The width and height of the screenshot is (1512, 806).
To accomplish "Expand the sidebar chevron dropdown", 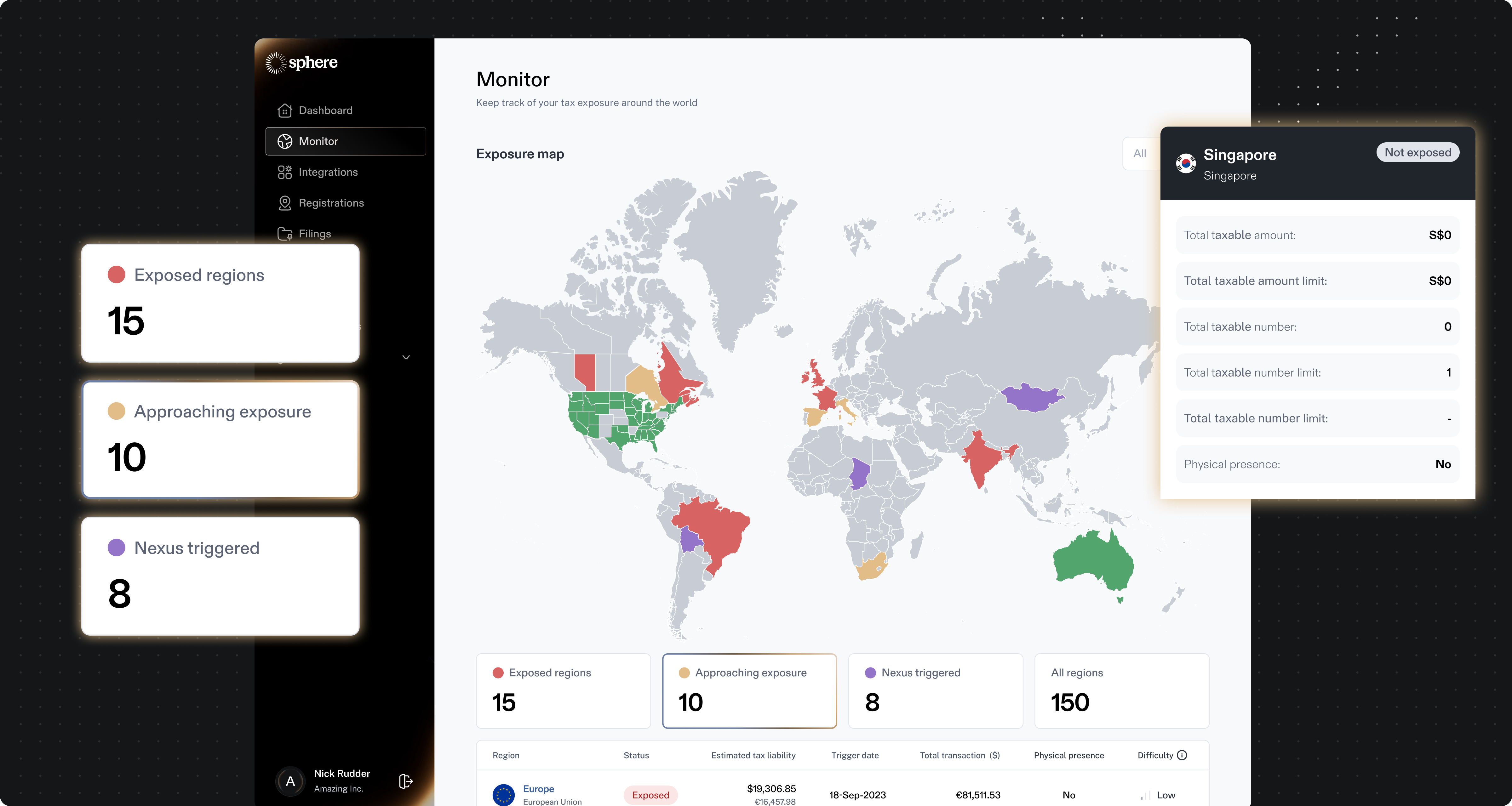I will (x=406, y=357).
